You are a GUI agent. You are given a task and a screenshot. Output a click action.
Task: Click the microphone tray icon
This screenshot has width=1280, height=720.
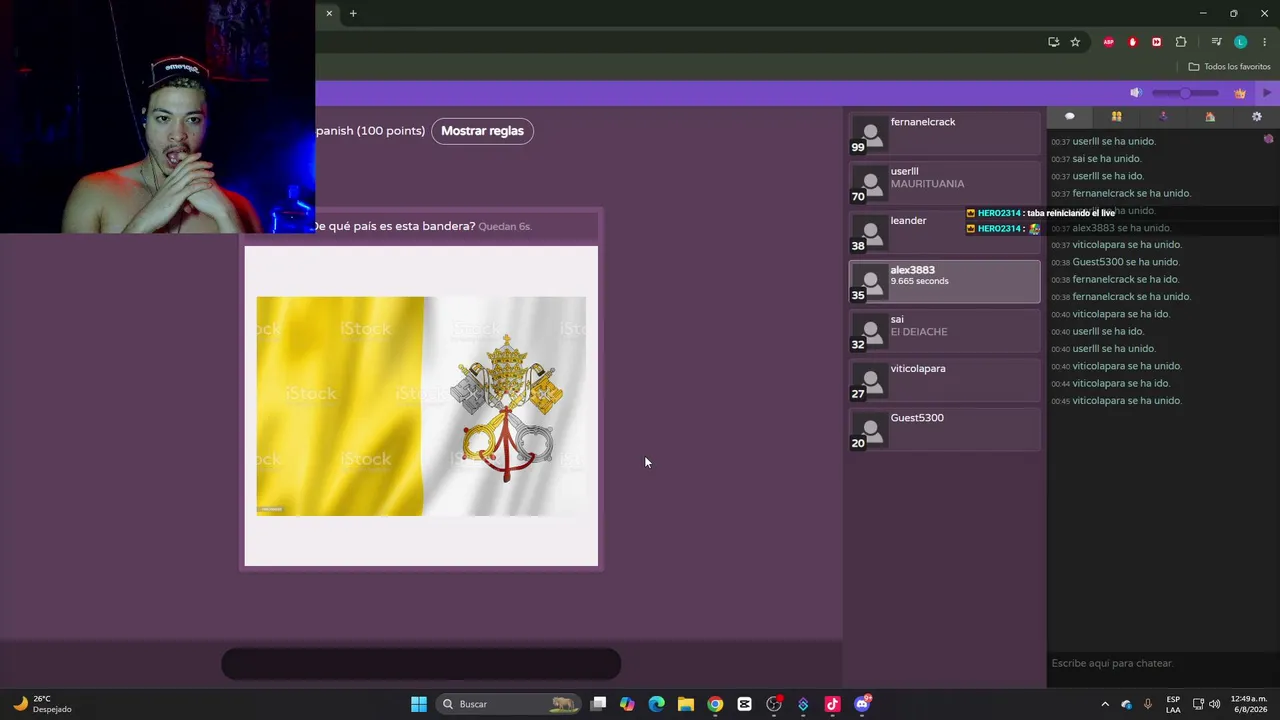point(1147,704)
